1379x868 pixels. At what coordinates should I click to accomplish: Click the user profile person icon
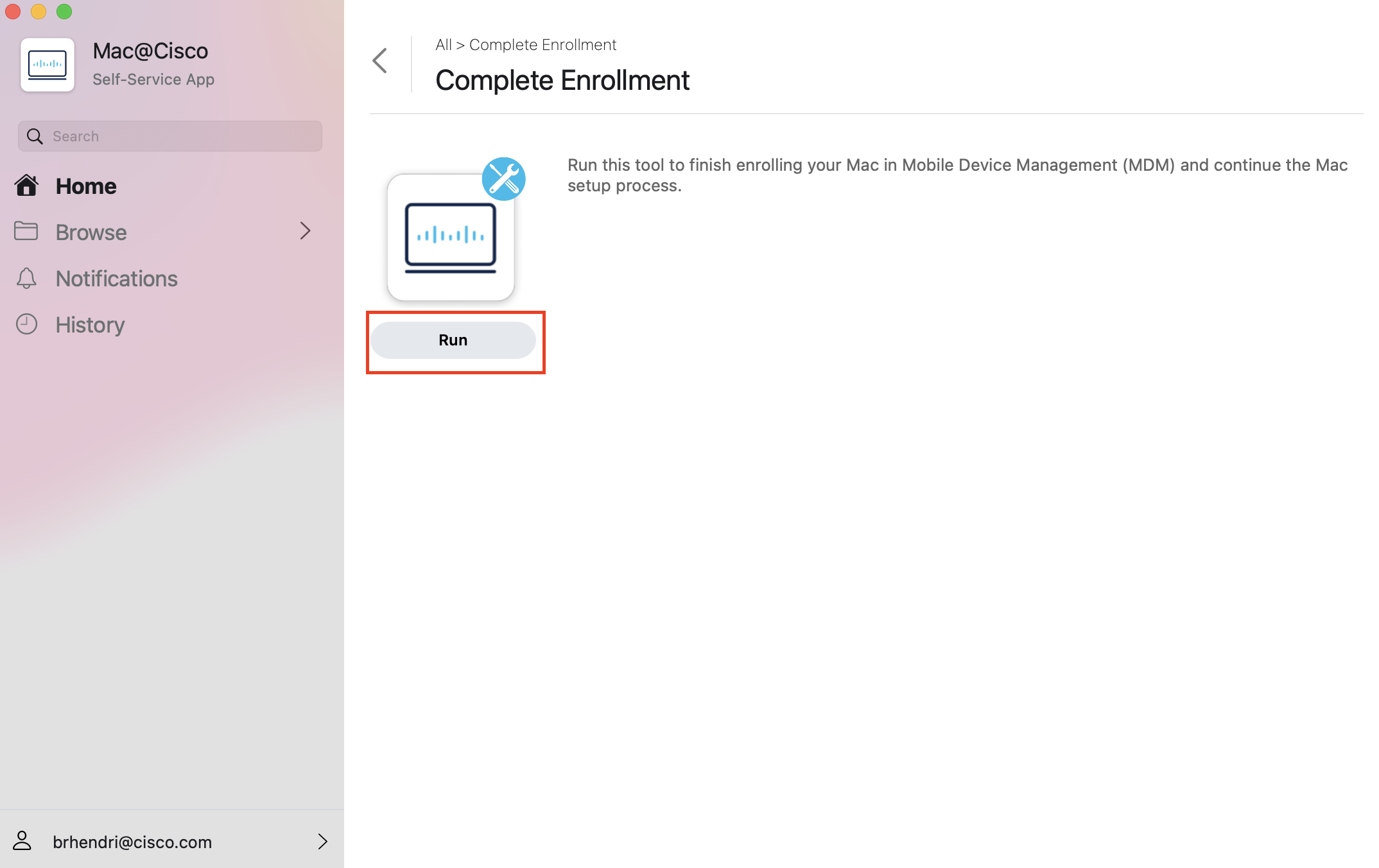(x=22, y=841)
